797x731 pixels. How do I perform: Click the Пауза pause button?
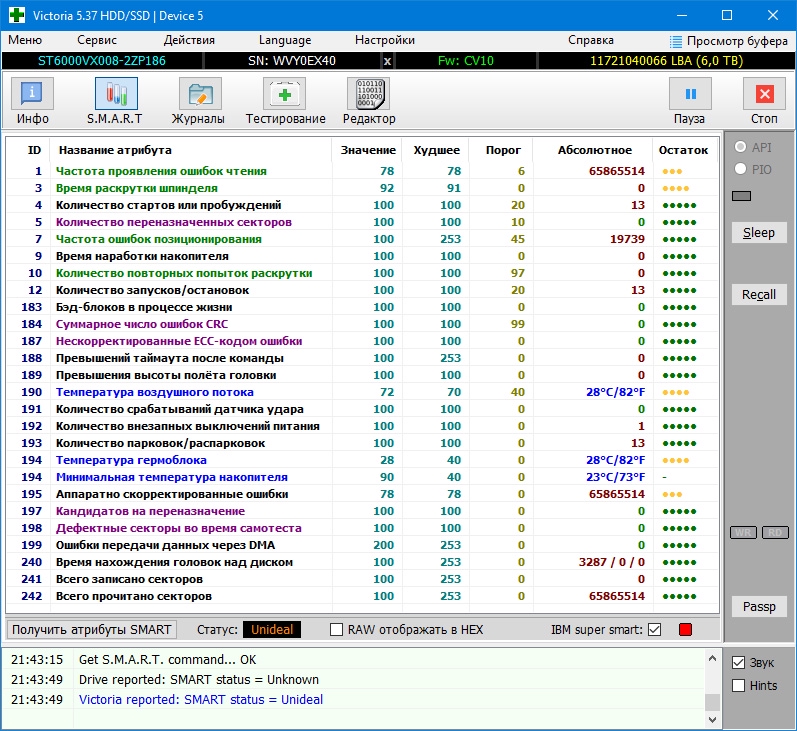[x=690, y=94]
